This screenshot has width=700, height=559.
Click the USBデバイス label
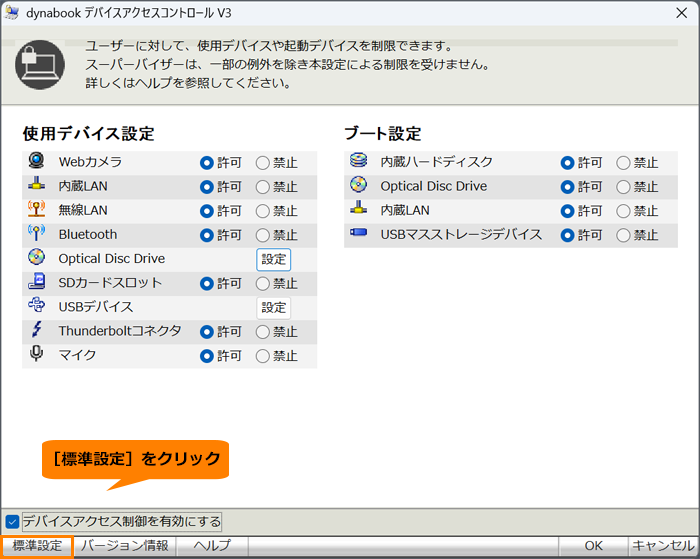point(96,307)
